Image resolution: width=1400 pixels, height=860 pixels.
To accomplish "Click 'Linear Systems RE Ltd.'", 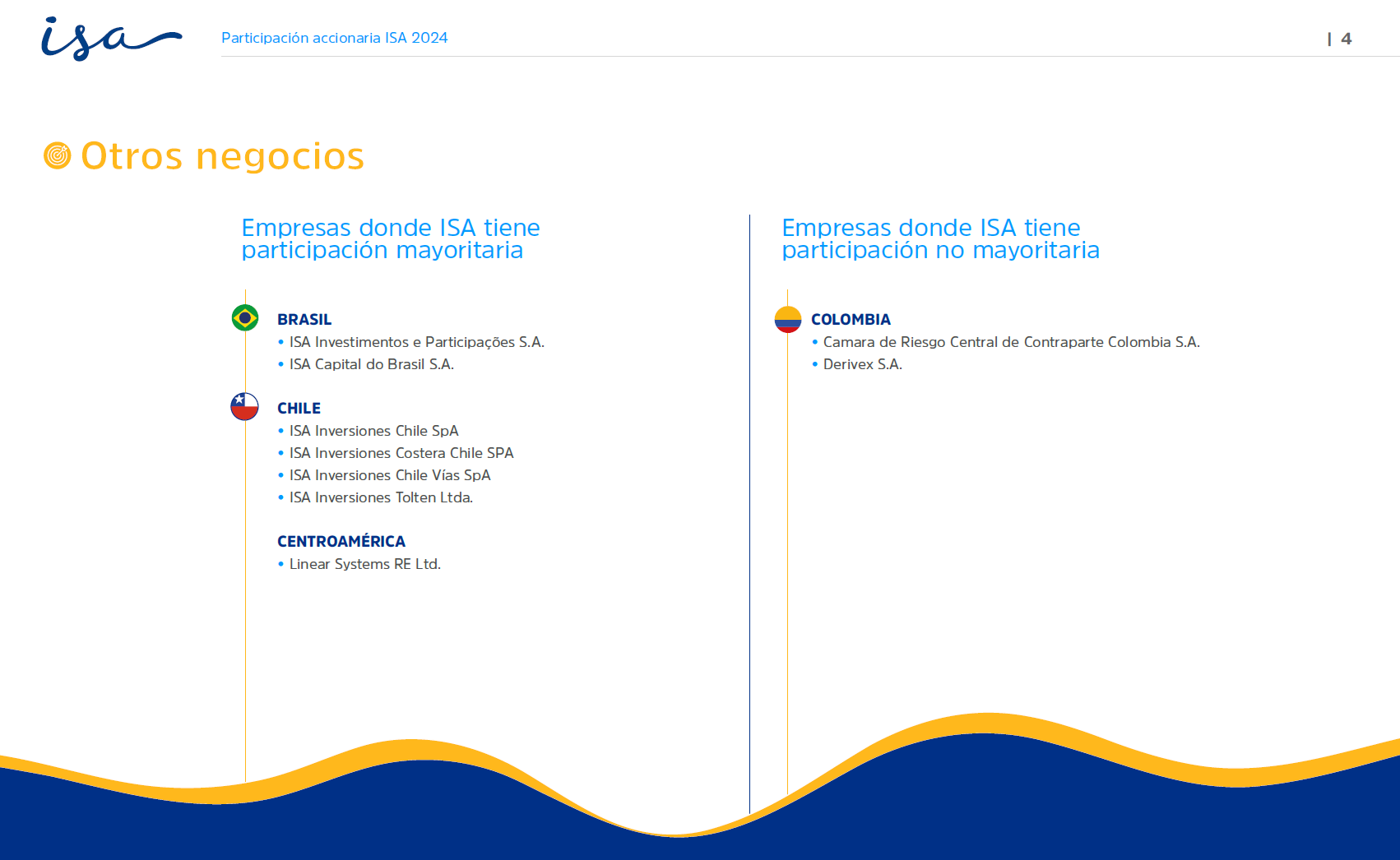I will click(x=365, y=564).
